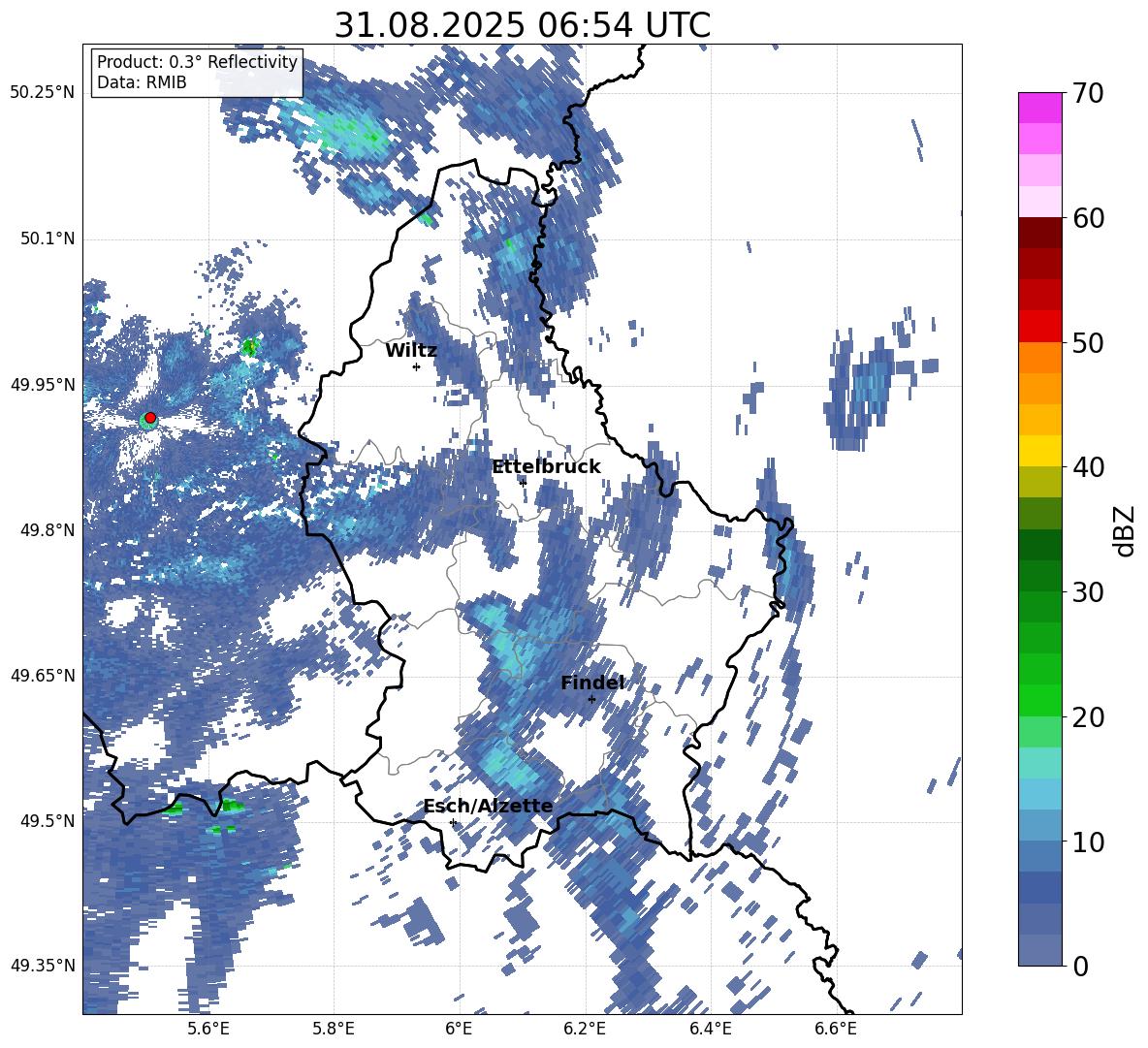Click the 49.5°N latitude label
Screen dimensions: 1148x1048
click(x=48, y=821)
